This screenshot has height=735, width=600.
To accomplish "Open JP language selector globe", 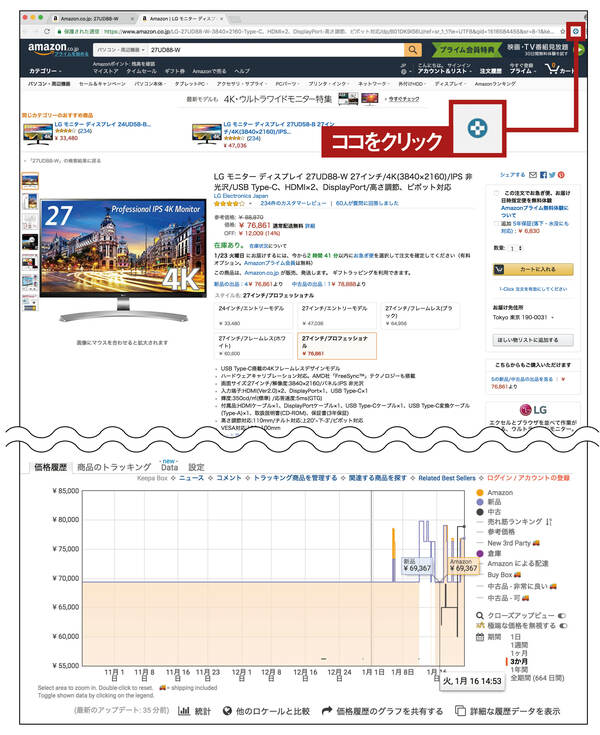I will 405,71.
